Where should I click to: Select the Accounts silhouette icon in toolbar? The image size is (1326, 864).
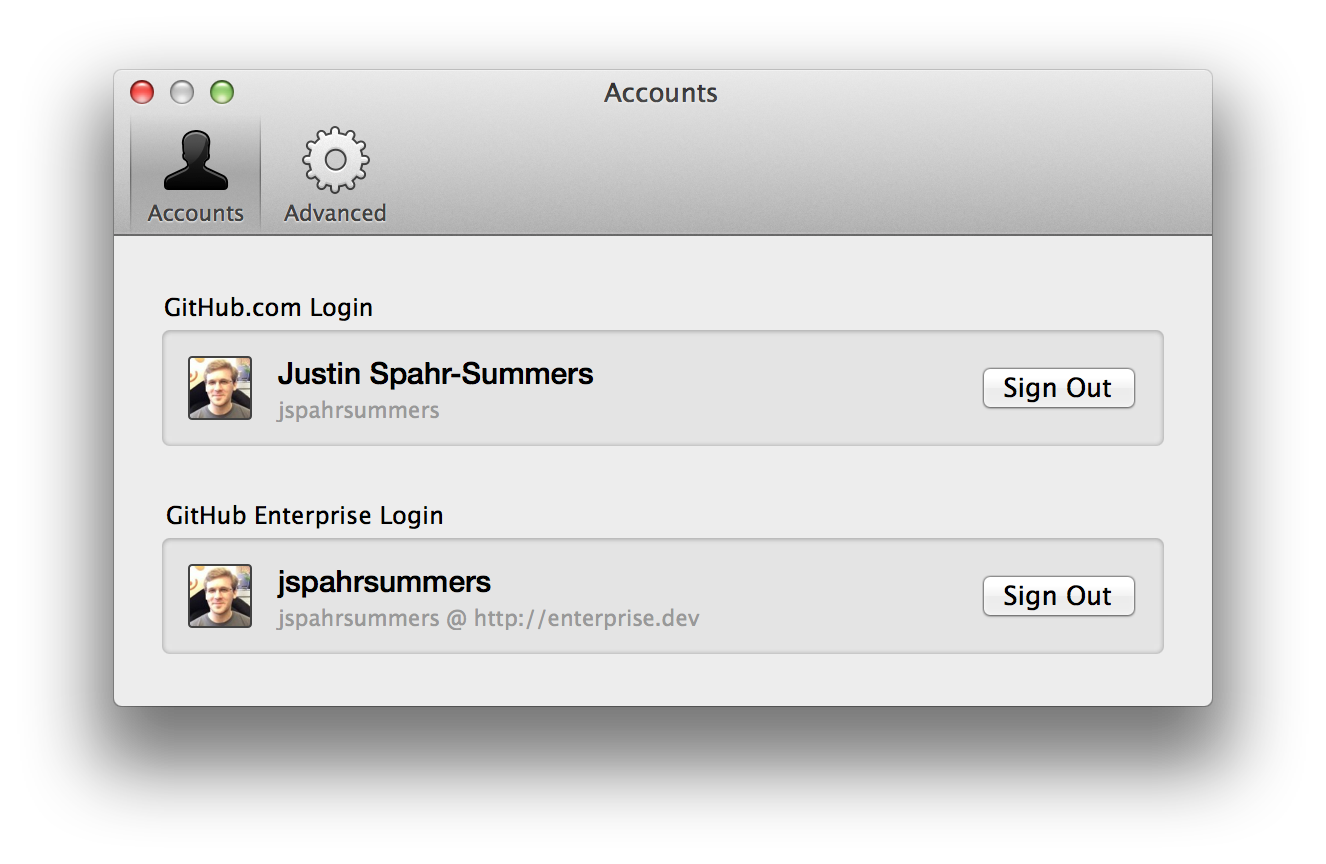coord(196,160)
